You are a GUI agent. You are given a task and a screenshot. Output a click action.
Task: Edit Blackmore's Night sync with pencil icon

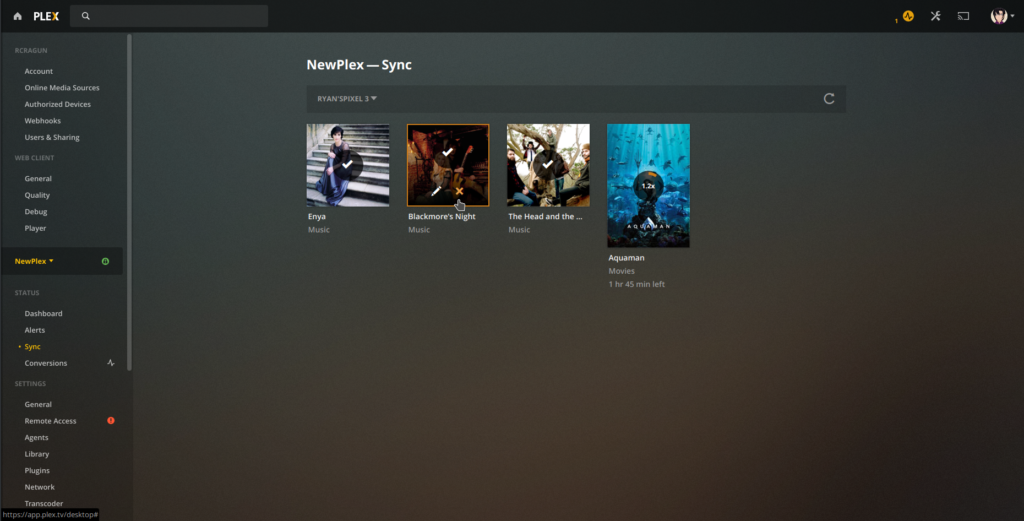click(x=436, y=191)
